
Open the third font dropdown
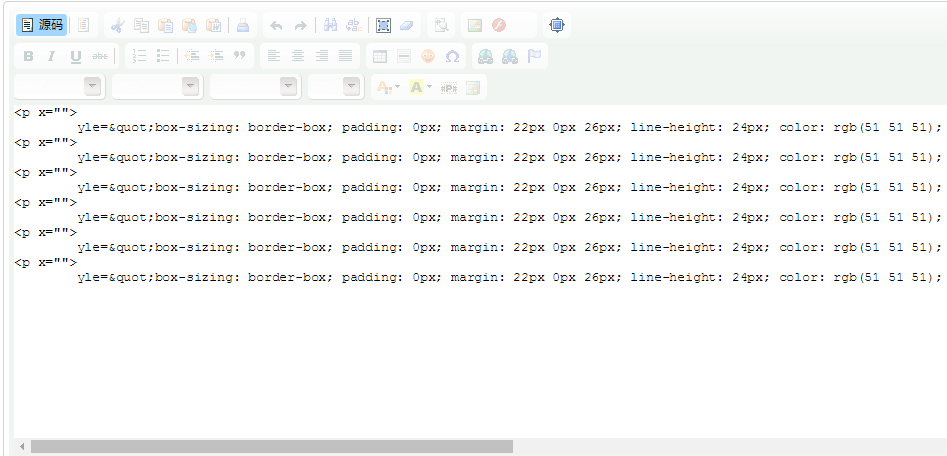(x=255, y=87)
